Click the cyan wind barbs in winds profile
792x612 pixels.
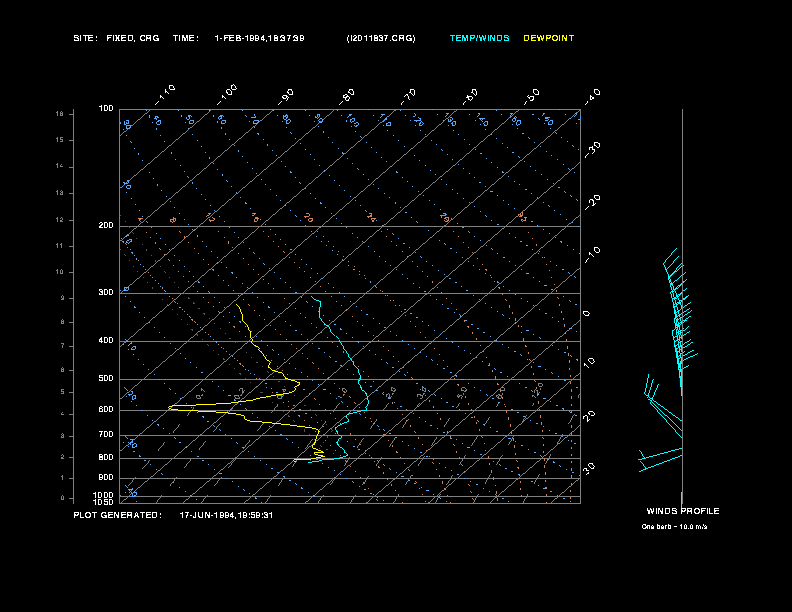[679, 323]
